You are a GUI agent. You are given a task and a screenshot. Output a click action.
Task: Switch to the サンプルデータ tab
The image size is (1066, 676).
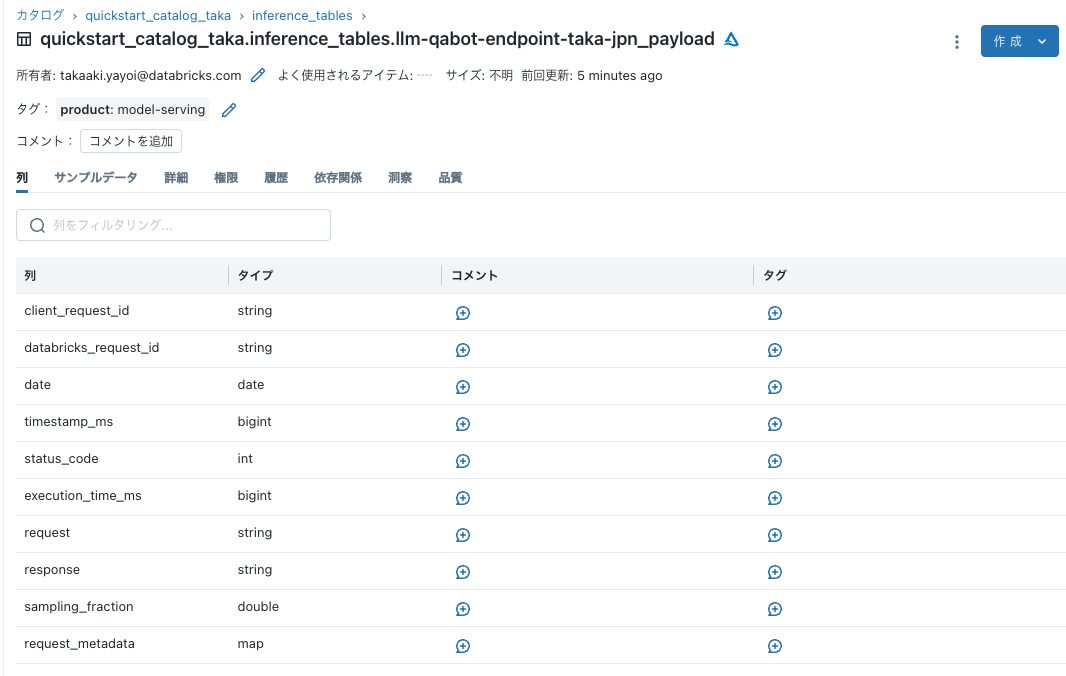[96, 177]
